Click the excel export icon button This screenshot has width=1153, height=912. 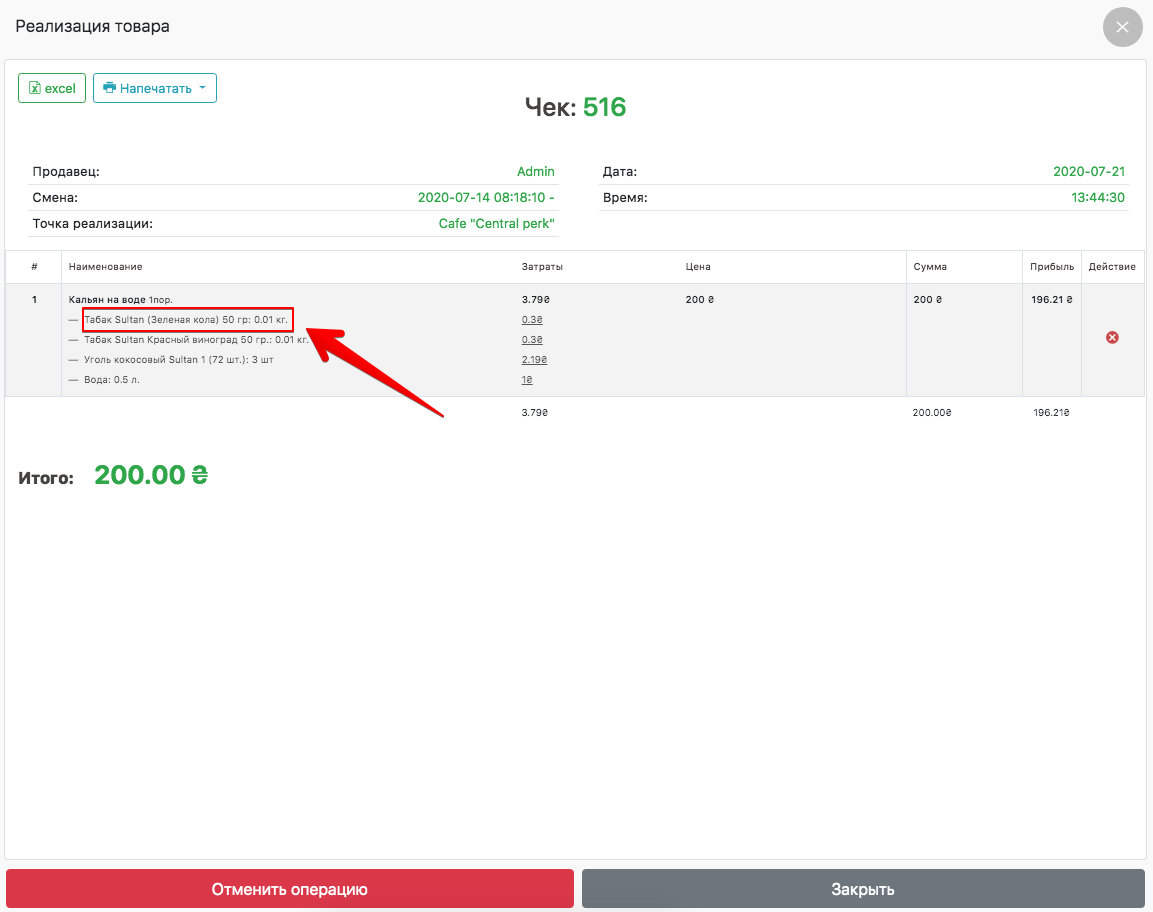51,88
